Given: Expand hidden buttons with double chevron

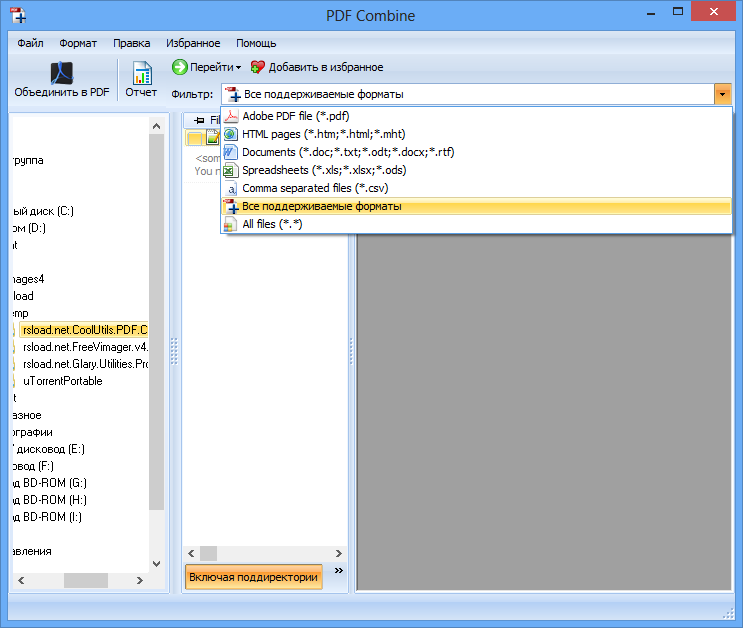Looking at the screenshot, I should pyautogui.click(x=338, y=570).
